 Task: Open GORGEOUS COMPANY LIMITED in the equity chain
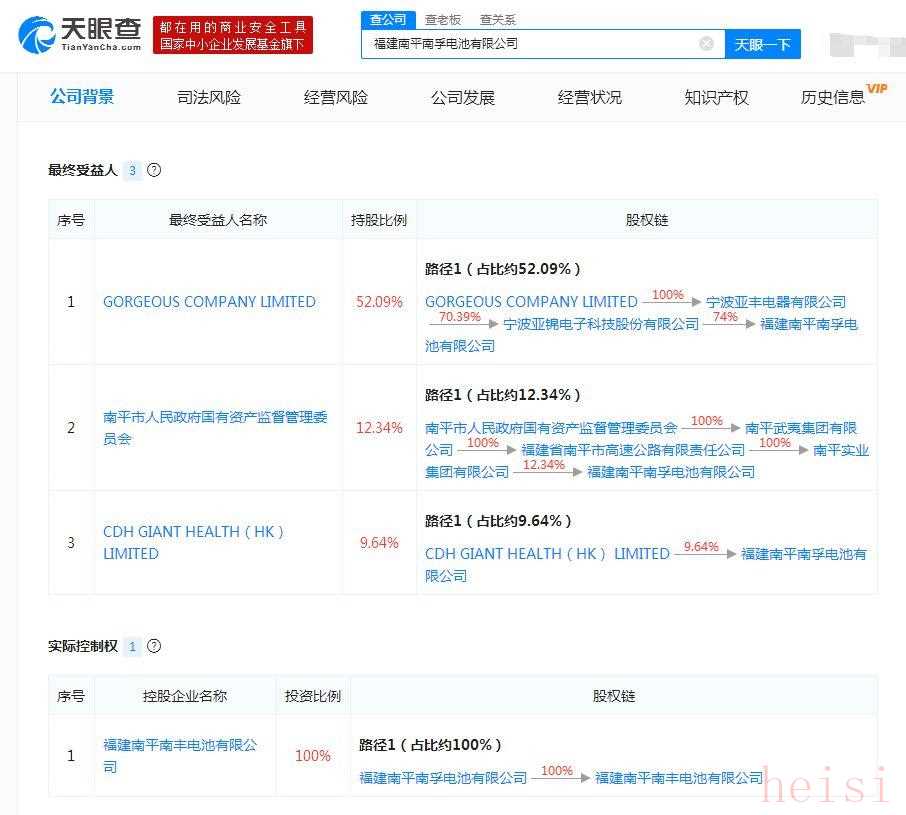click(531, 302)
